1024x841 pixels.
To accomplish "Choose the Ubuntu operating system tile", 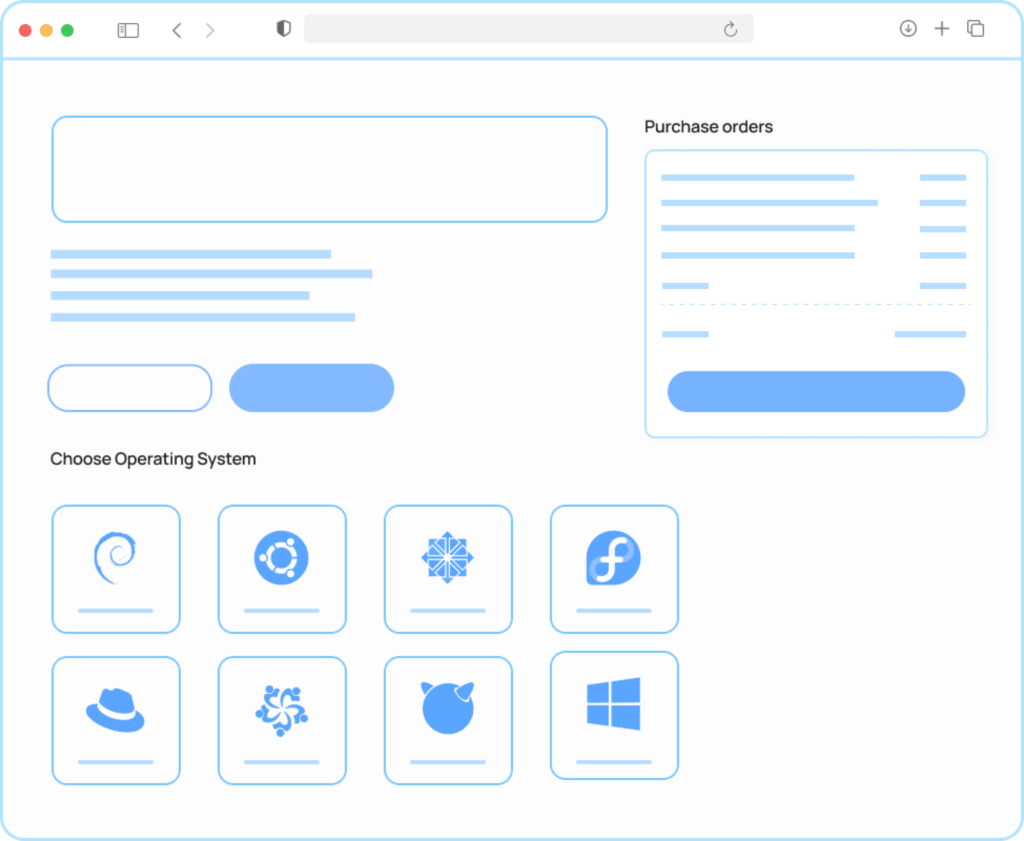I will click(281, 558).
